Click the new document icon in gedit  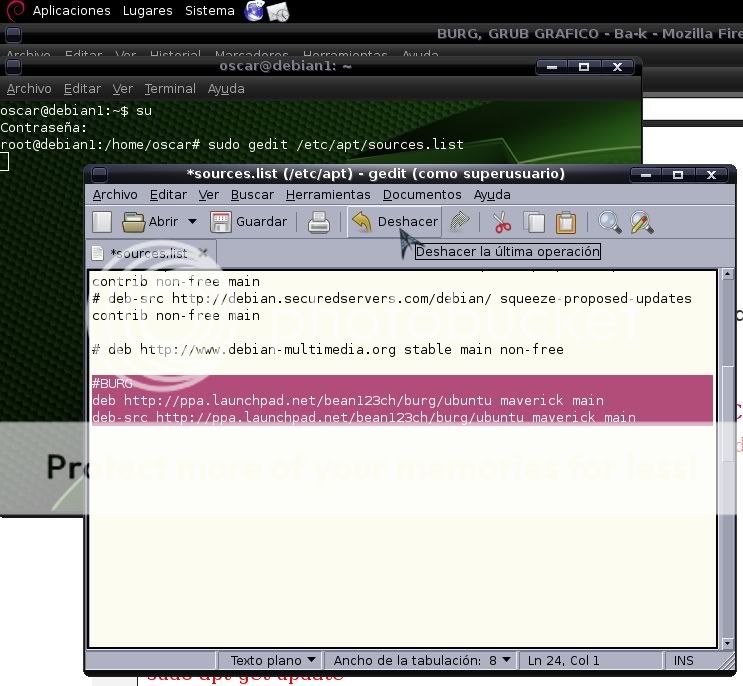[102, 222]
